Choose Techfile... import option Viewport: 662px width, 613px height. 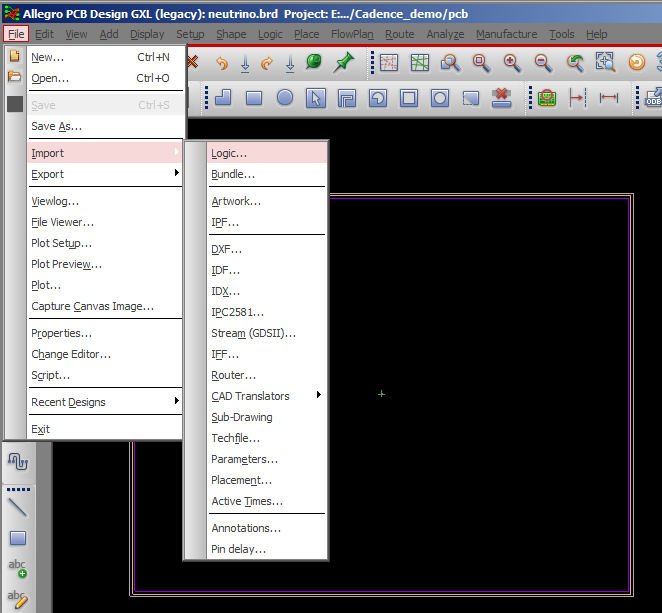pos(267,438)
